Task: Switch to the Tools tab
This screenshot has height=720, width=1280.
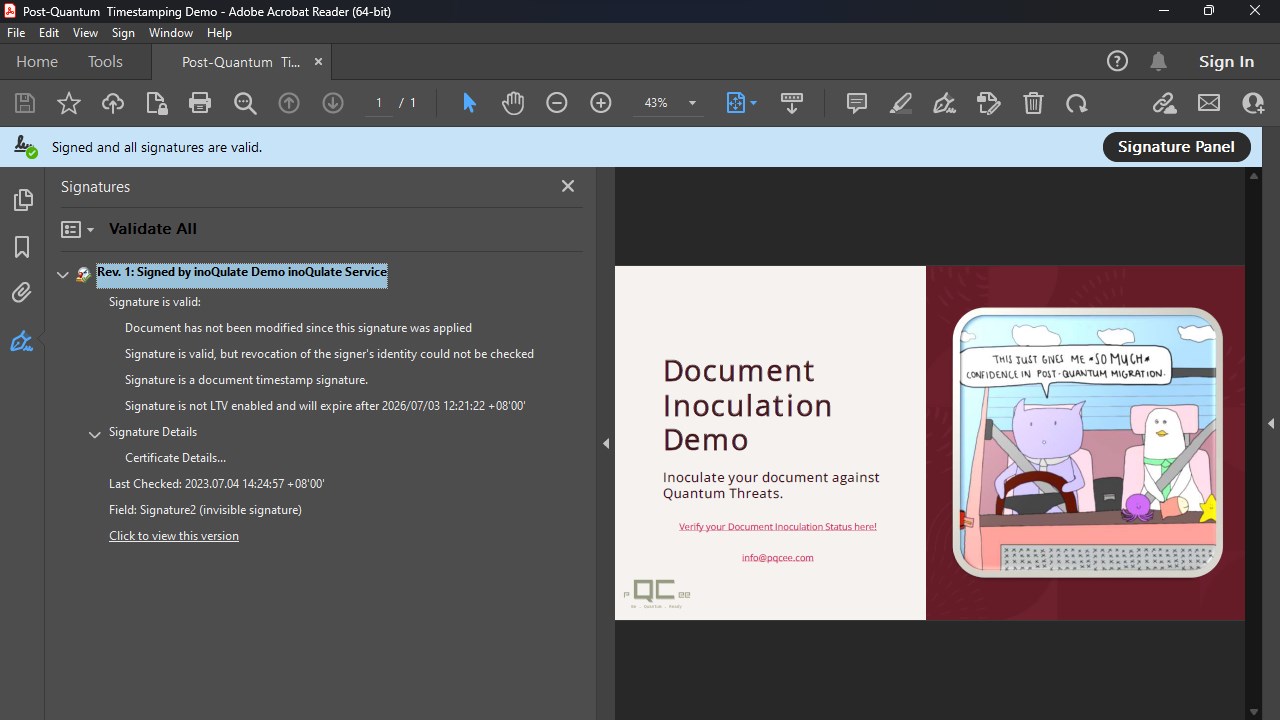Action: pos(105,62)
